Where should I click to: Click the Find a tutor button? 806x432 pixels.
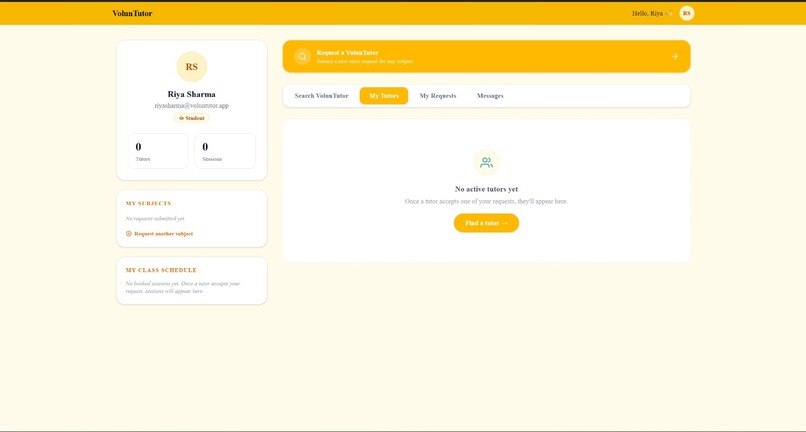486,223
